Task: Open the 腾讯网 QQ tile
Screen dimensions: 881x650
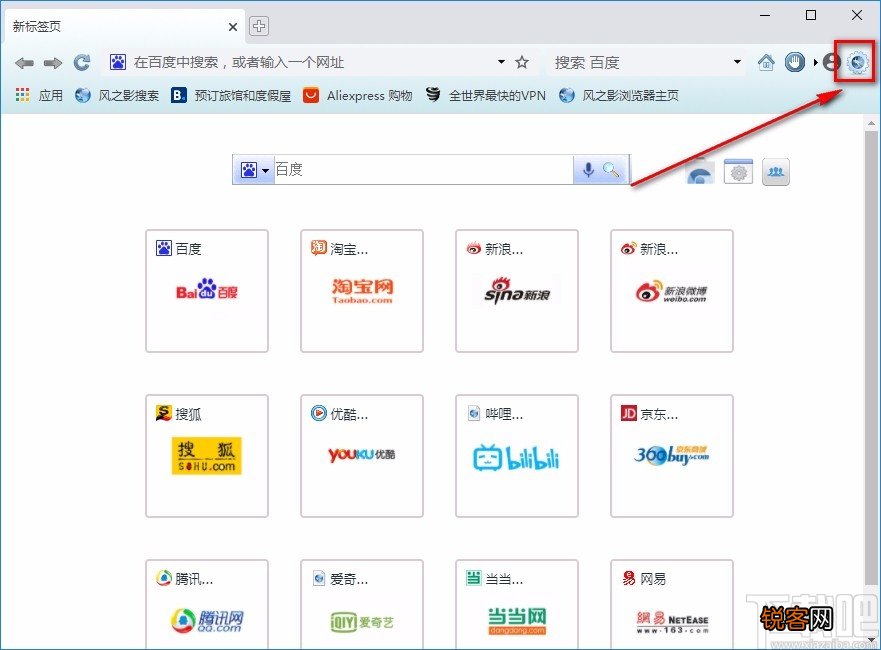Action: pyautogui.click(x=207, y=604)
